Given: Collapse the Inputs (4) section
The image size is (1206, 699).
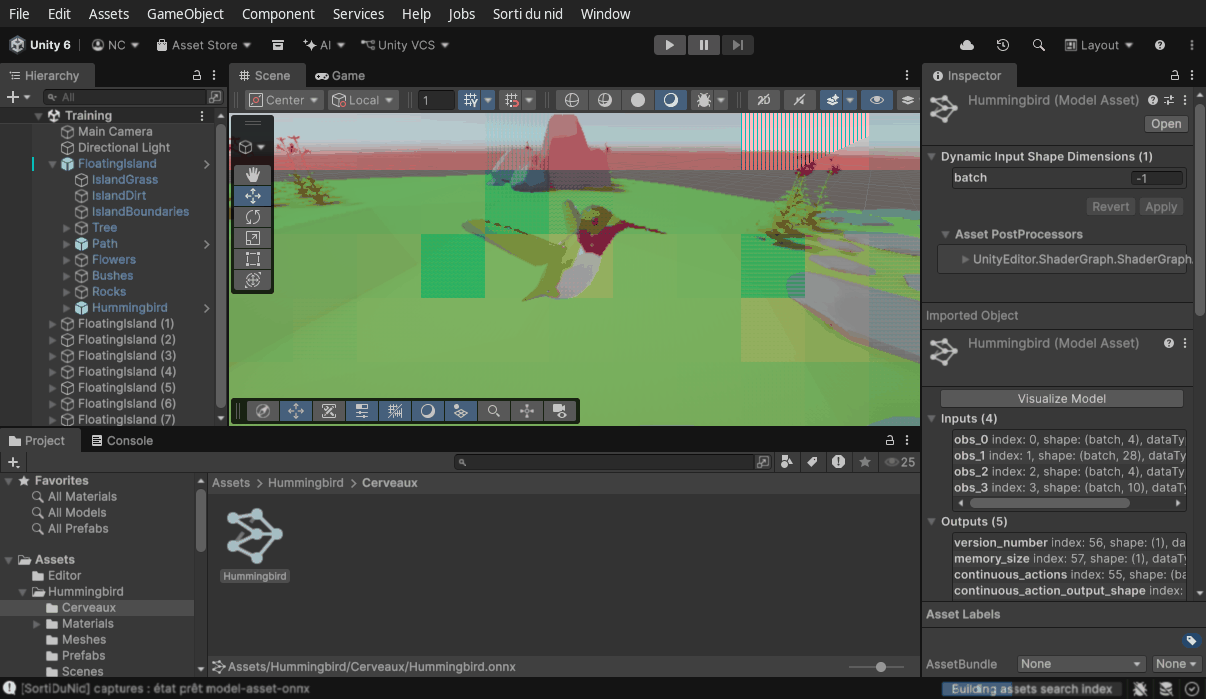Looking at the screenshot, I should (x=932, y=419).
